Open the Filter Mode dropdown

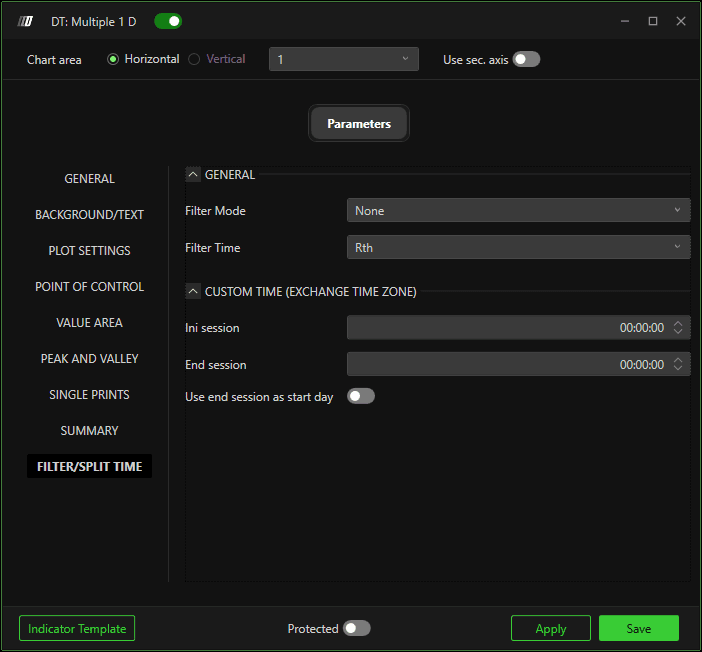pyautogui.click(x=518, y=210)
